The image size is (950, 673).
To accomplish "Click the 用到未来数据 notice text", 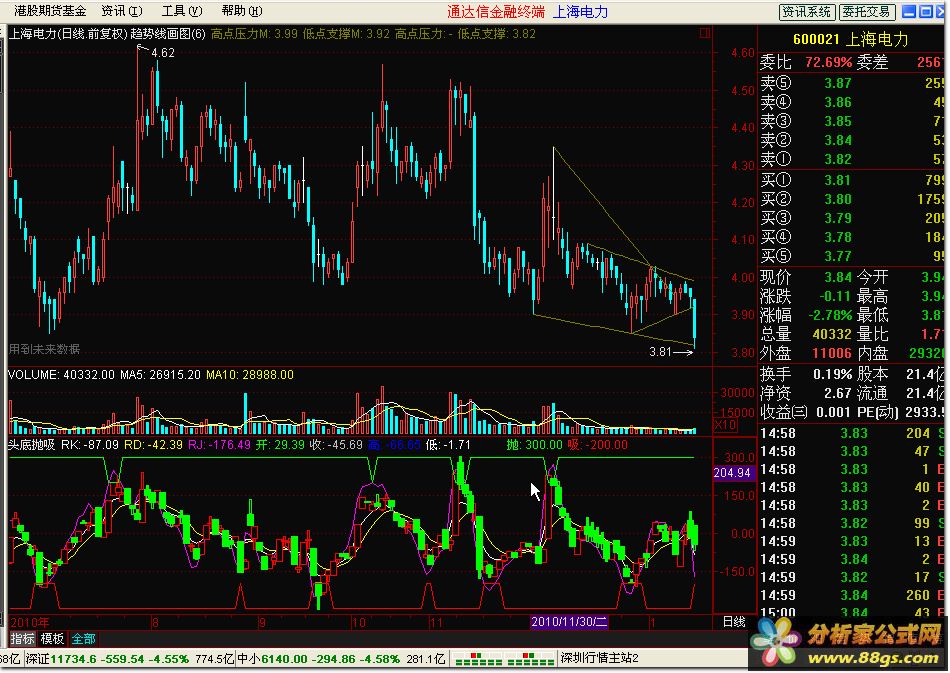I will pos(44,349).
